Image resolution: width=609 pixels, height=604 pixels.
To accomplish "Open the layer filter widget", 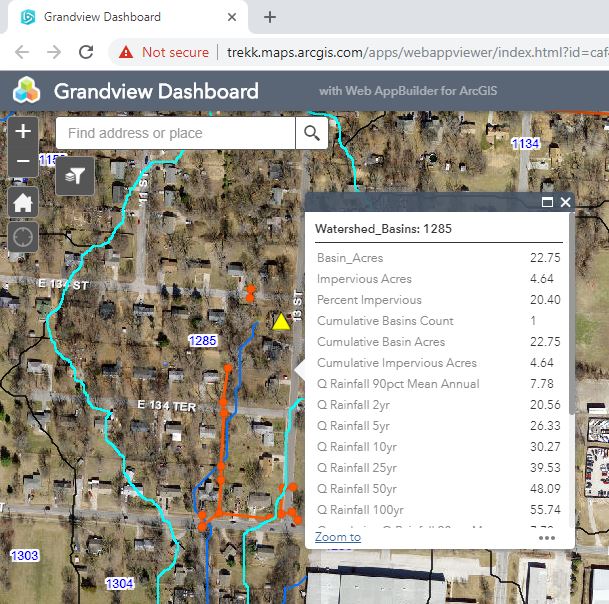I will click(75, 176).
